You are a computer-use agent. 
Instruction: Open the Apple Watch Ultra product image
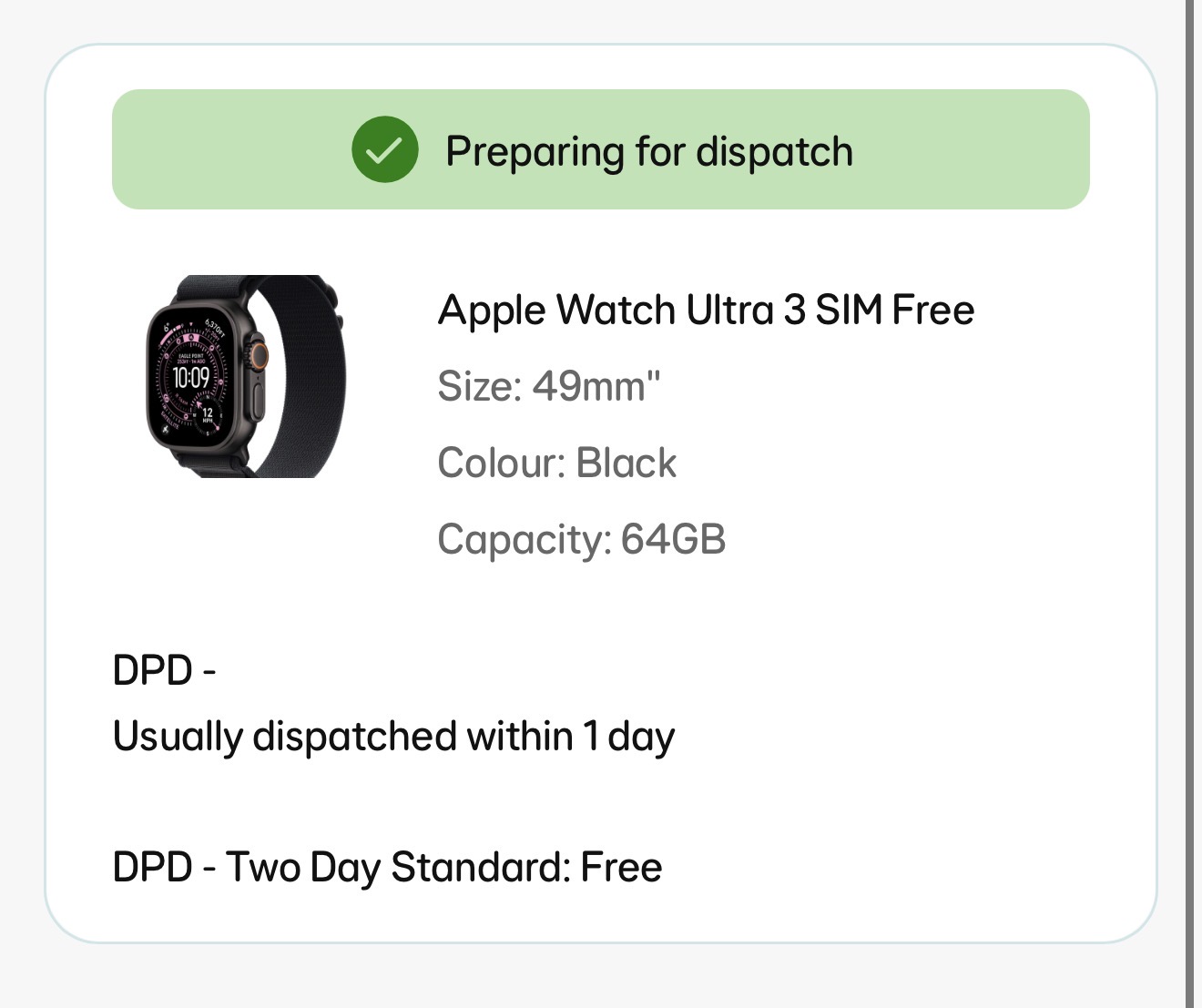pyautogui.click(x=246, y=376)
